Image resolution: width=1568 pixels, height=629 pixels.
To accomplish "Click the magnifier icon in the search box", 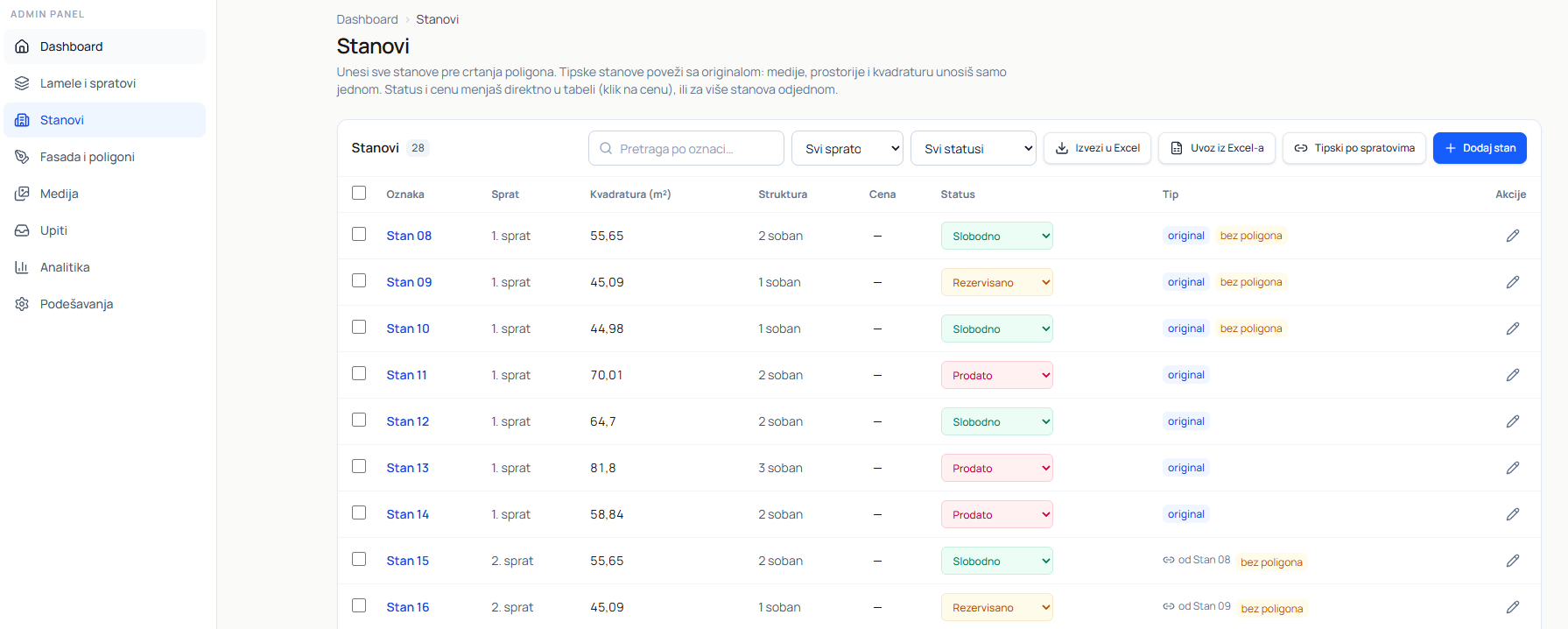I will [x=606, y=149].
